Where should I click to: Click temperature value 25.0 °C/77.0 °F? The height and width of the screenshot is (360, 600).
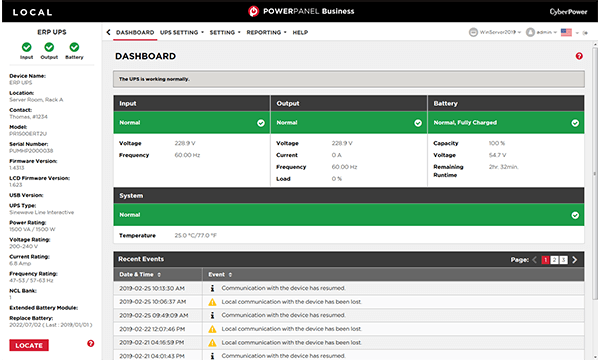[196, 236]
